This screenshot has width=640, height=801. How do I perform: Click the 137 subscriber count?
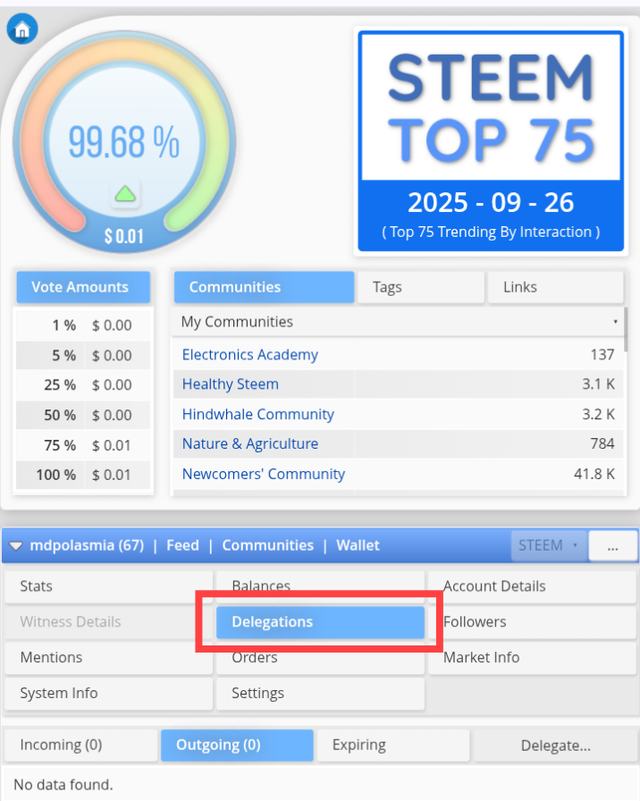[602, 355]
